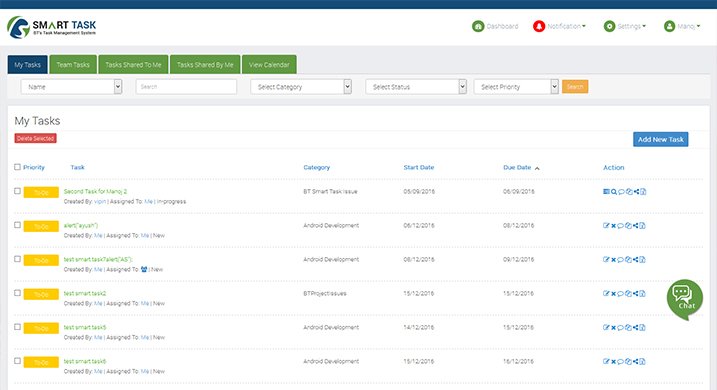The image size is (717, 390).
Task: Click the red Delete Selected button
Action: point(35,138)
